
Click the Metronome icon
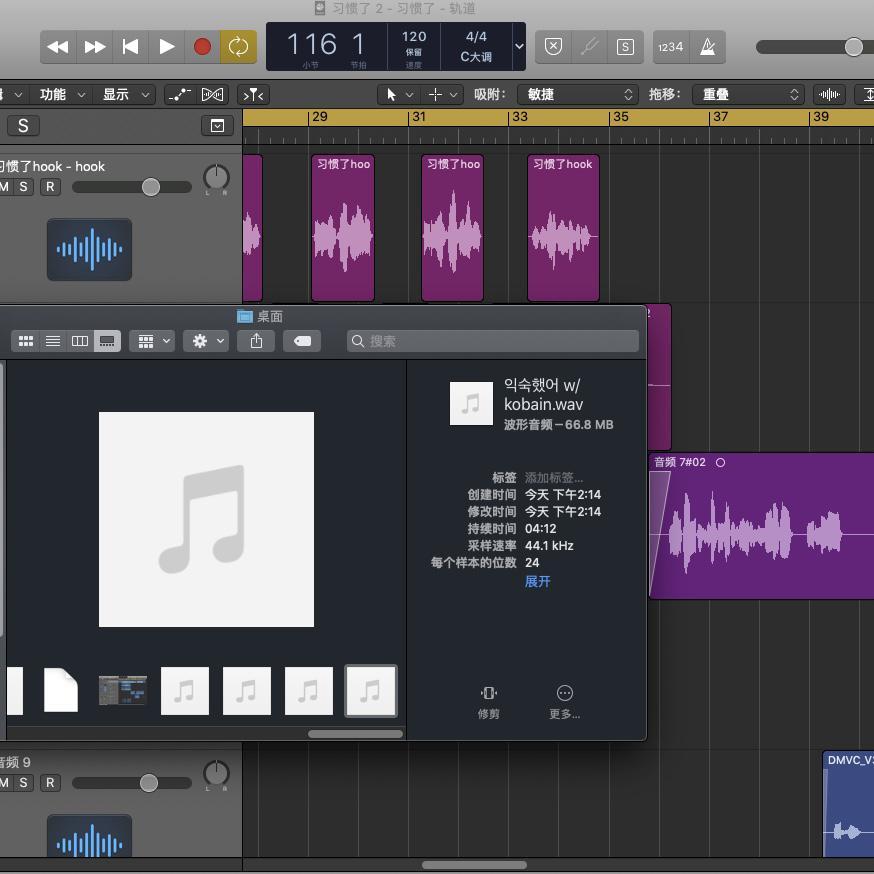(707, 47)
